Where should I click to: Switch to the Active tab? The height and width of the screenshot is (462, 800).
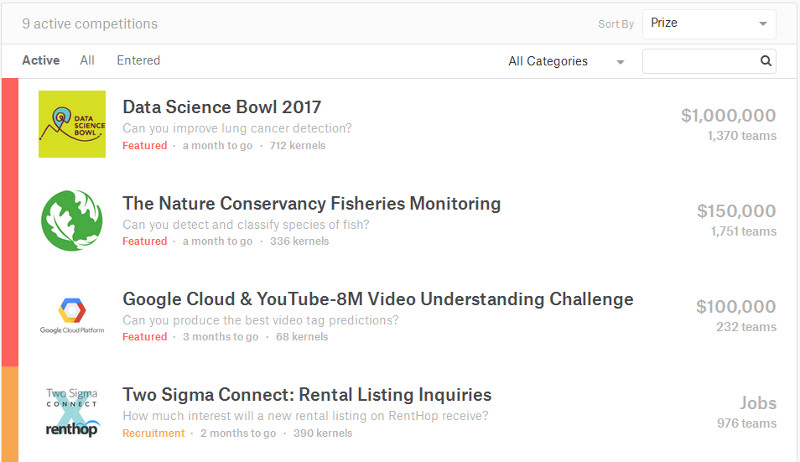(x=41, y=60)
